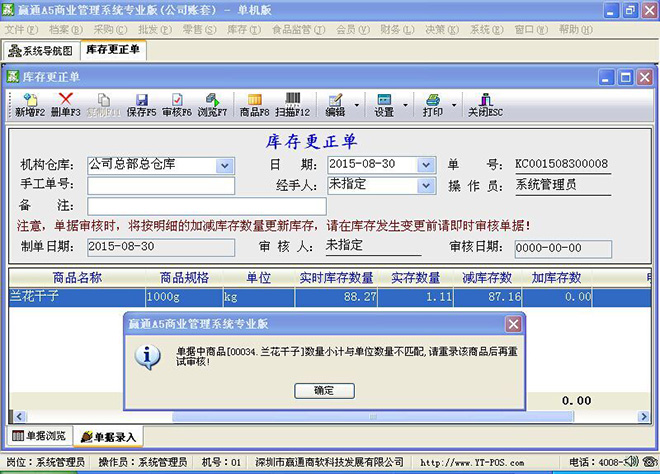Click the 商品 (Product) toolbar icon

click(253, 105)
